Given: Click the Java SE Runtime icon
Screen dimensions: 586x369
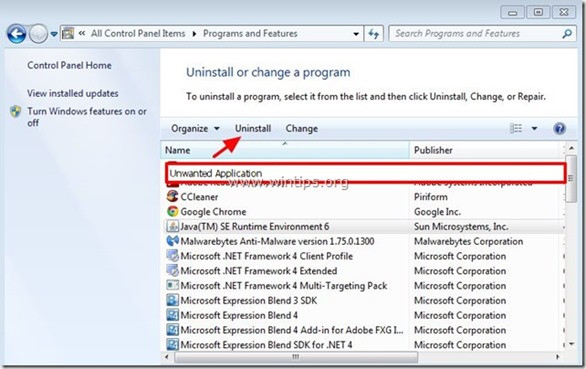Looking at the screenshot, I should (x=172, y=226).
